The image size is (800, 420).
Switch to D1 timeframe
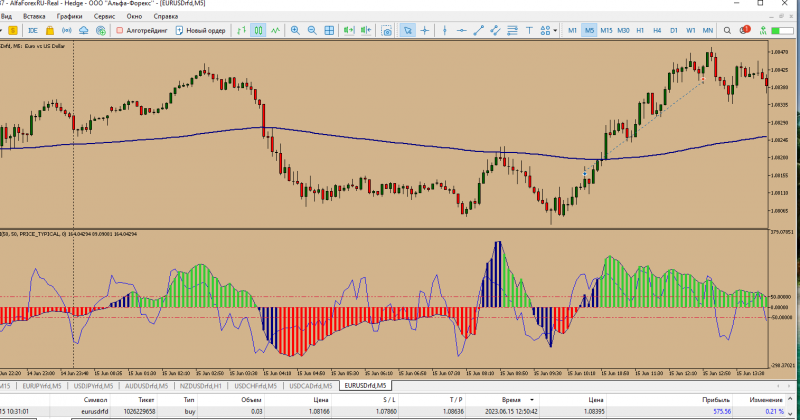(x=674, y=31)
